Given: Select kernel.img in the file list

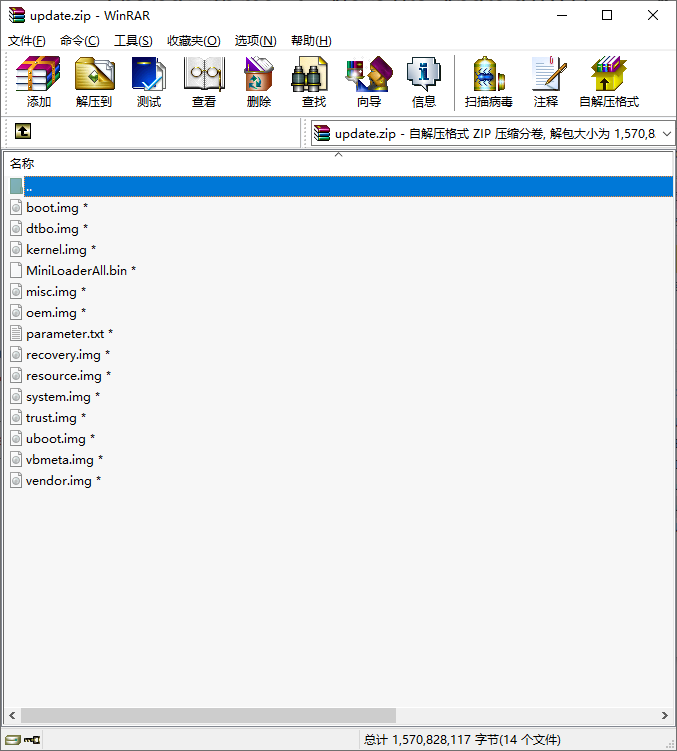Looking at the screenshot, I should click(x=57, y=250).
